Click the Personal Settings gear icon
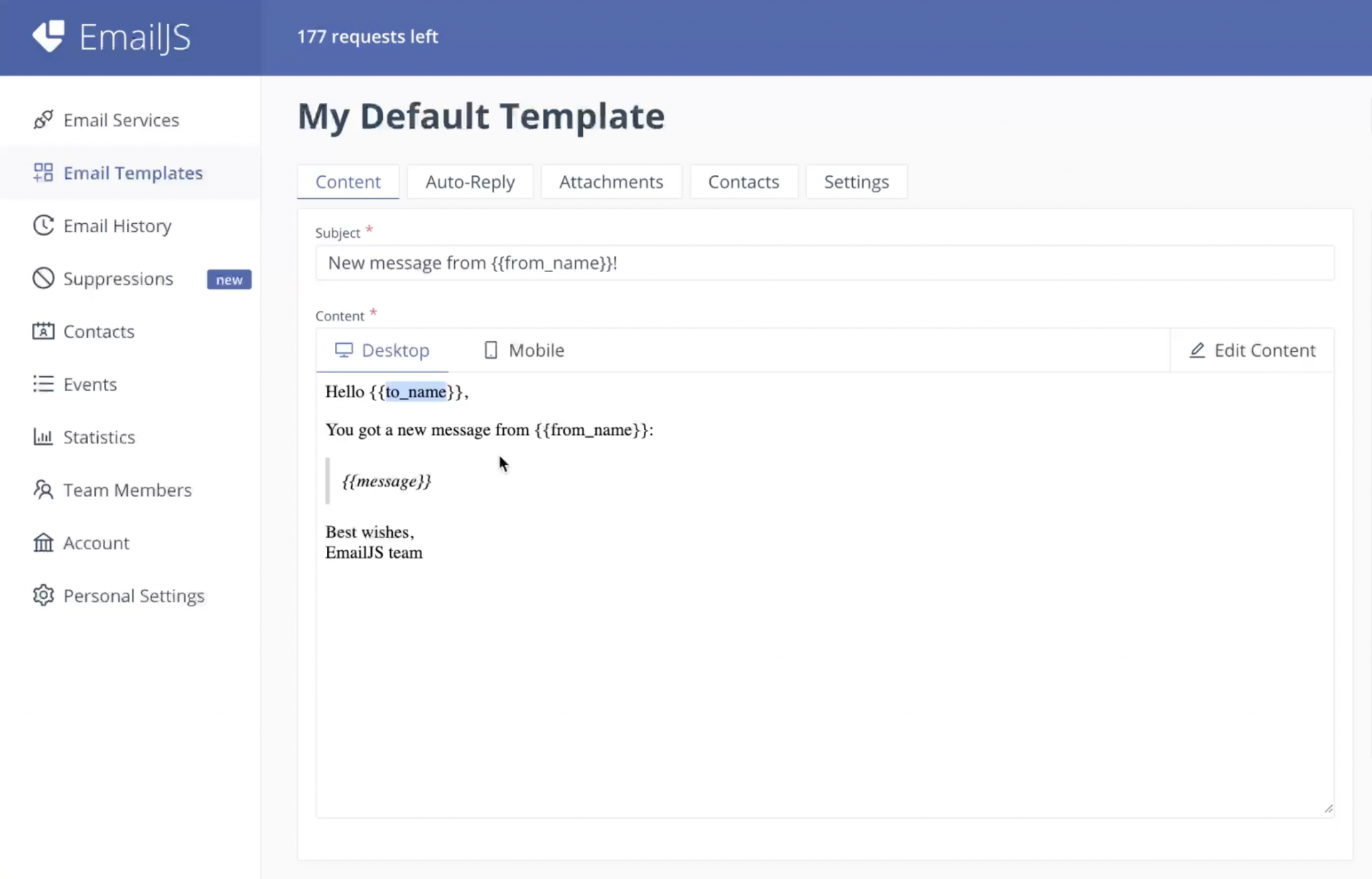Screen dimensions: 1372x879 (43, 595)
